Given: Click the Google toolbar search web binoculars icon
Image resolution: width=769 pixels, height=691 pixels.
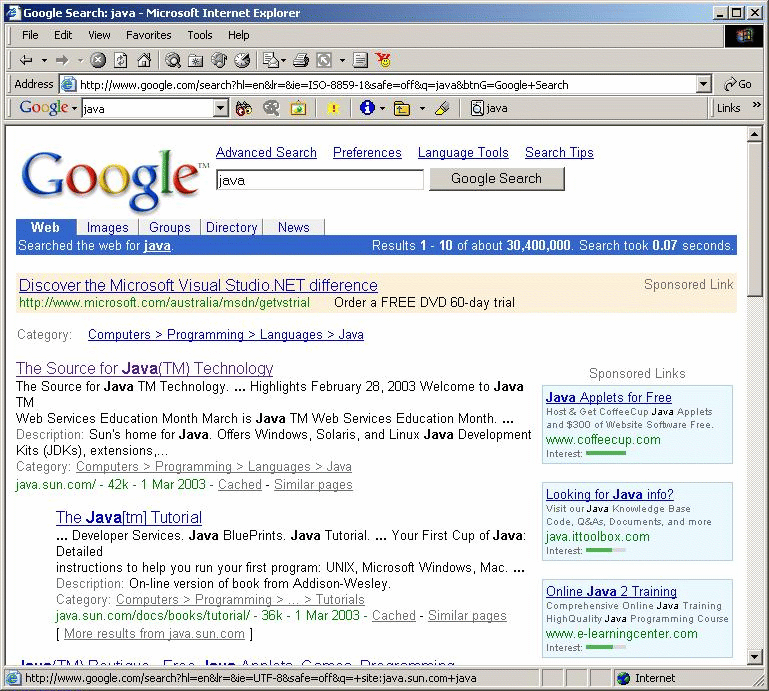Looking at the screenshot, I should (243, 108).
